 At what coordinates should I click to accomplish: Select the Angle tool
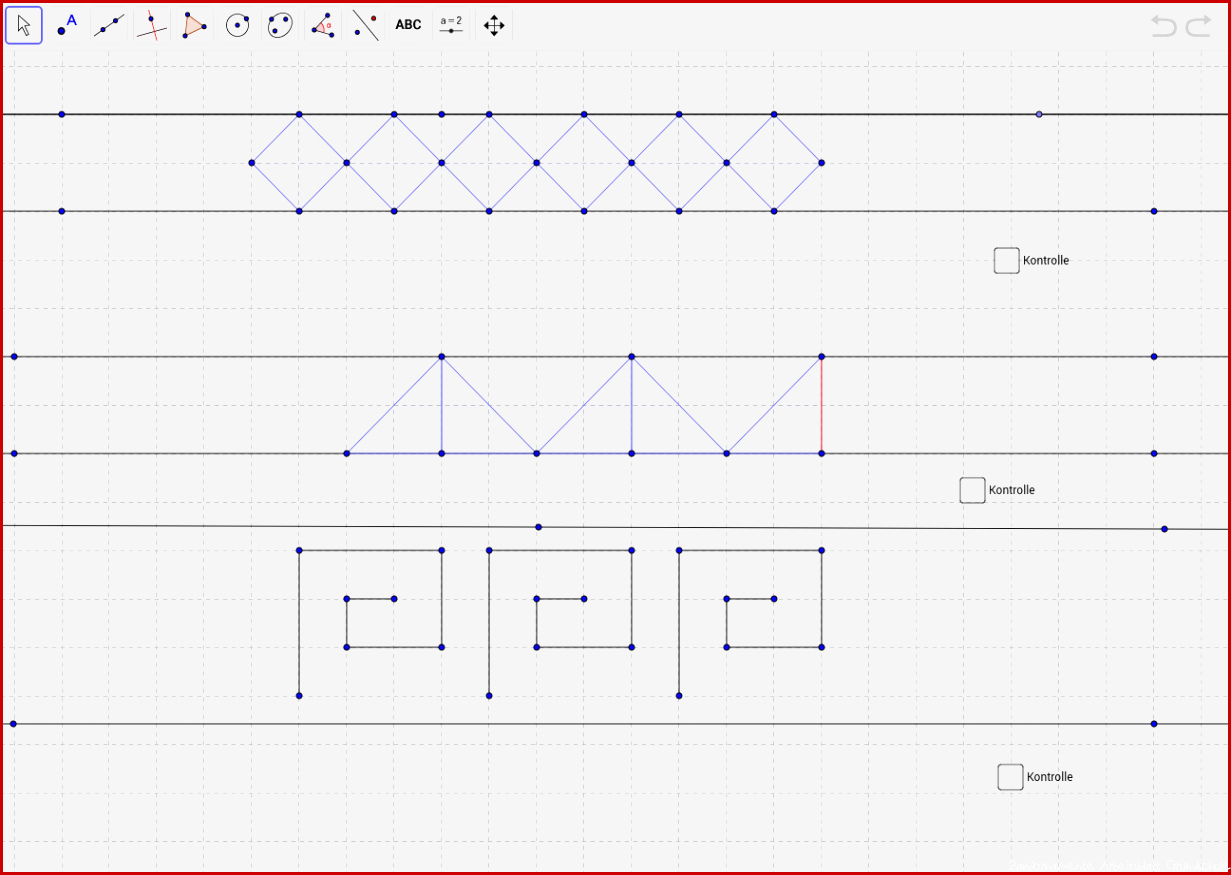pos(322,25)
